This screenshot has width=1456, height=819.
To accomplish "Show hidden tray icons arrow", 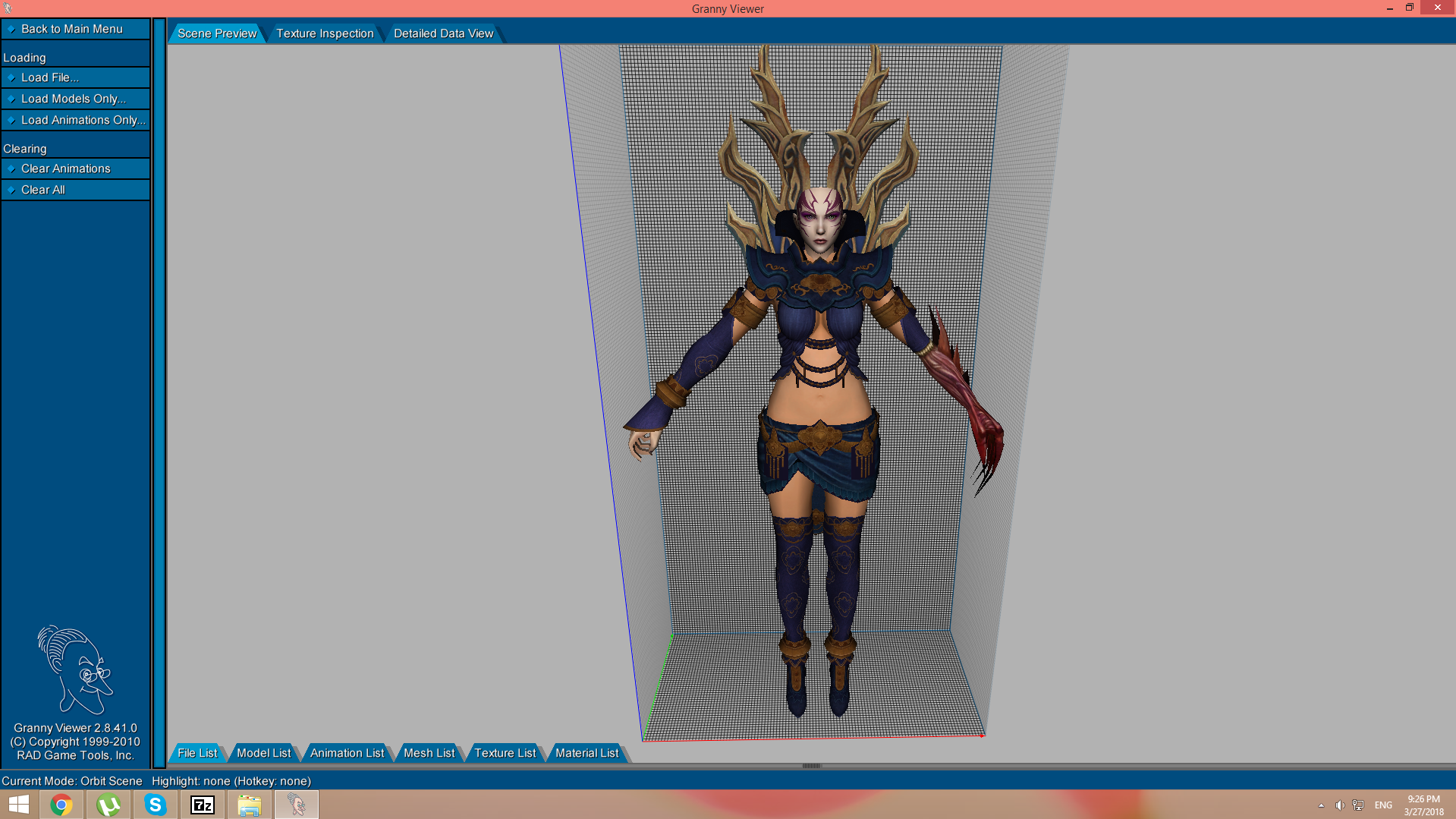I will 1321,805.
